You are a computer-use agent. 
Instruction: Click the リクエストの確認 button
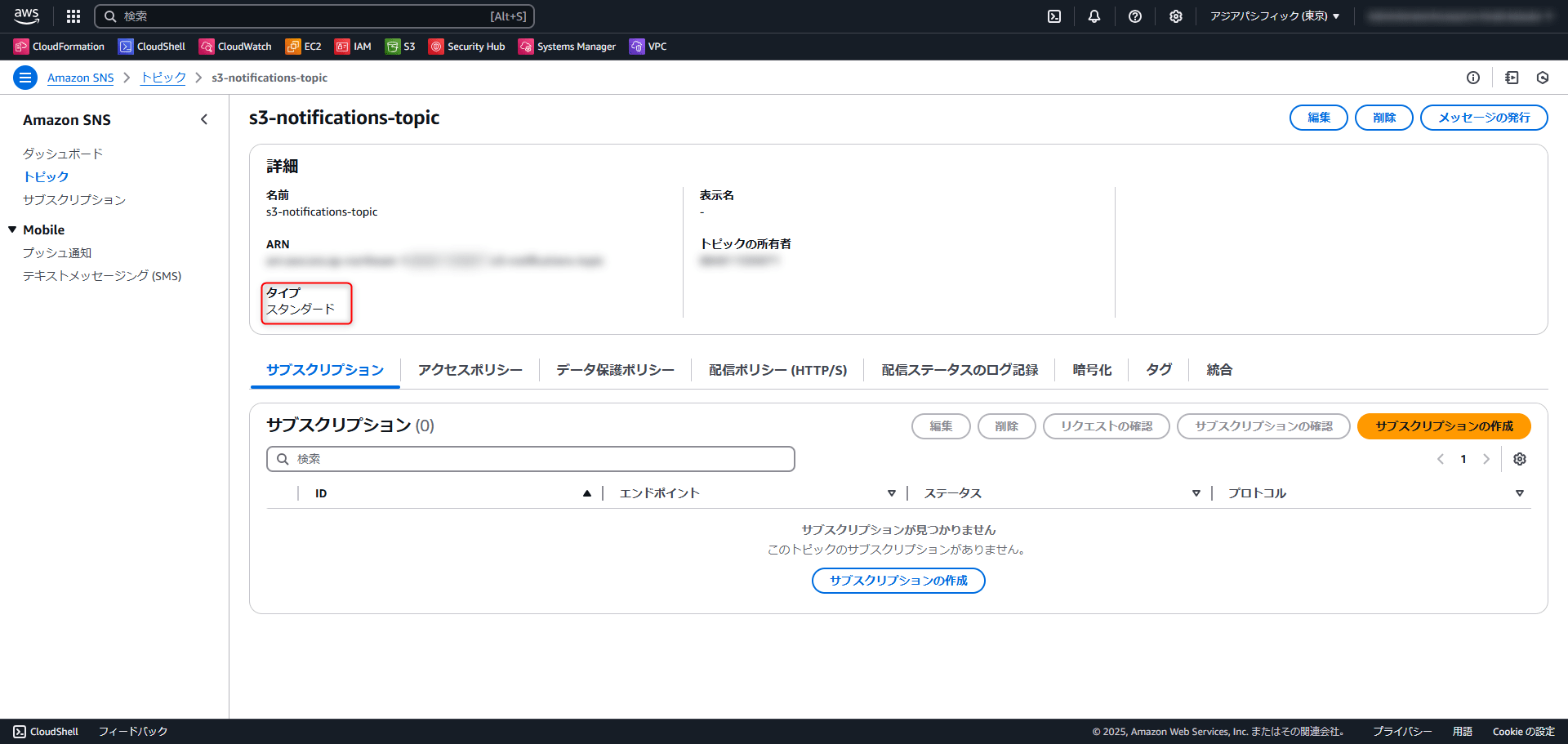coord(1107,426)
